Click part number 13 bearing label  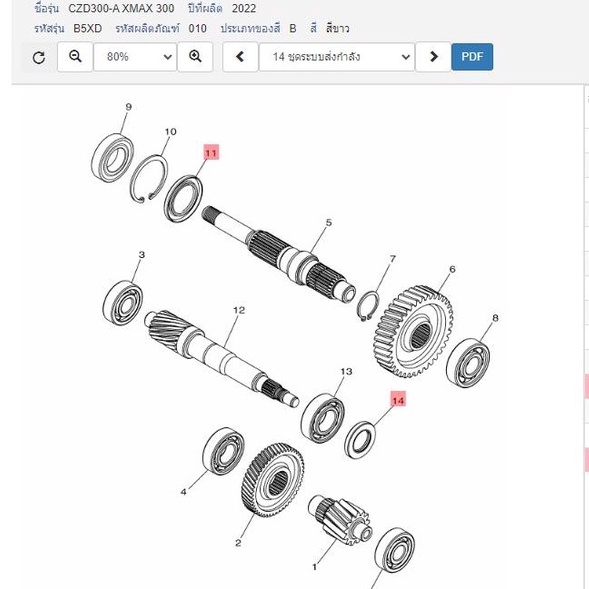[x=346, y=372]
